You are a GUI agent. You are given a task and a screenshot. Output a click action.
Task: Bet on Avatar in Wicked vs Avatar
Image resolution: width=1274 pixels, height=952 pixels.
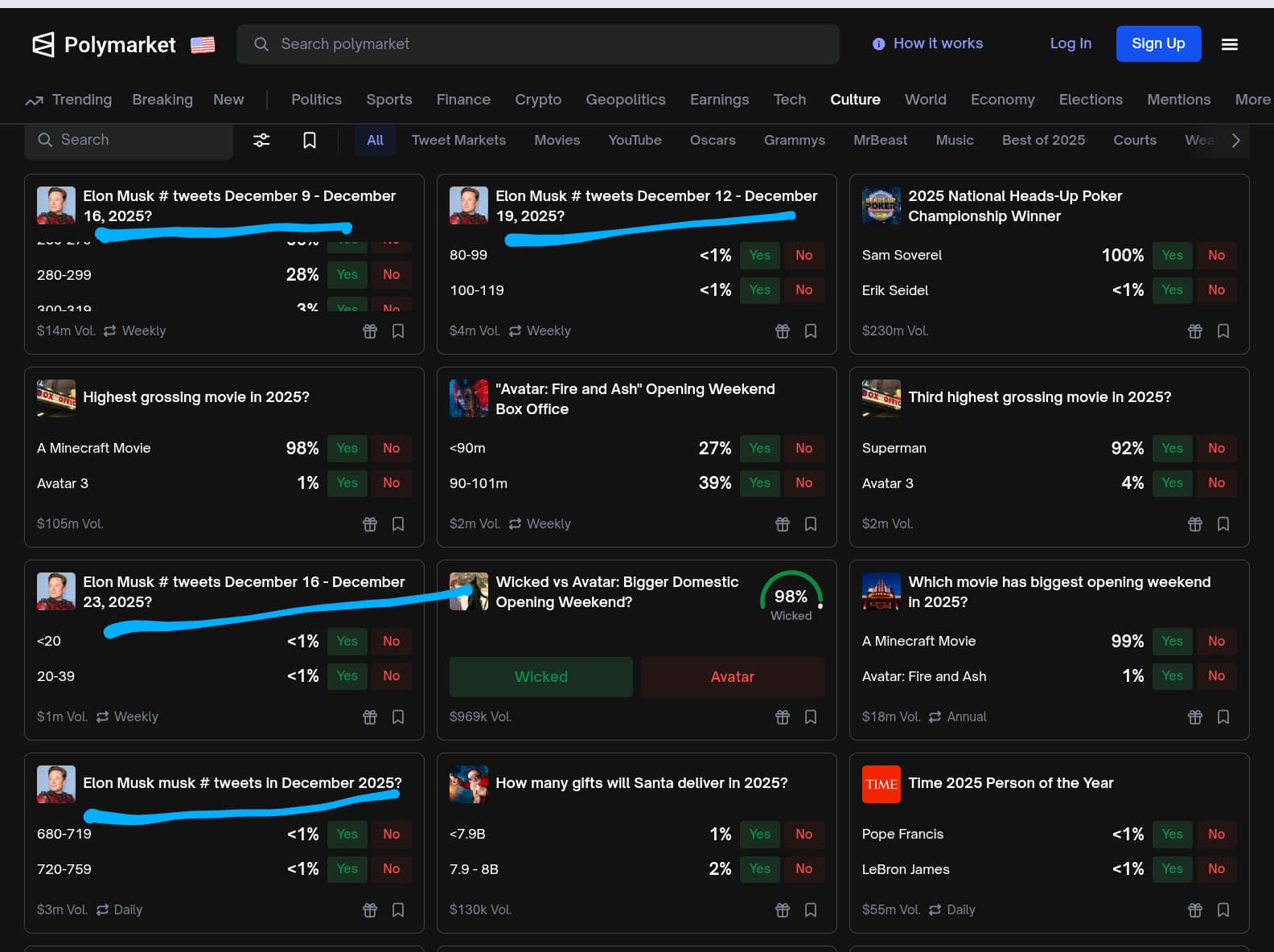click(x=732, y=677)
